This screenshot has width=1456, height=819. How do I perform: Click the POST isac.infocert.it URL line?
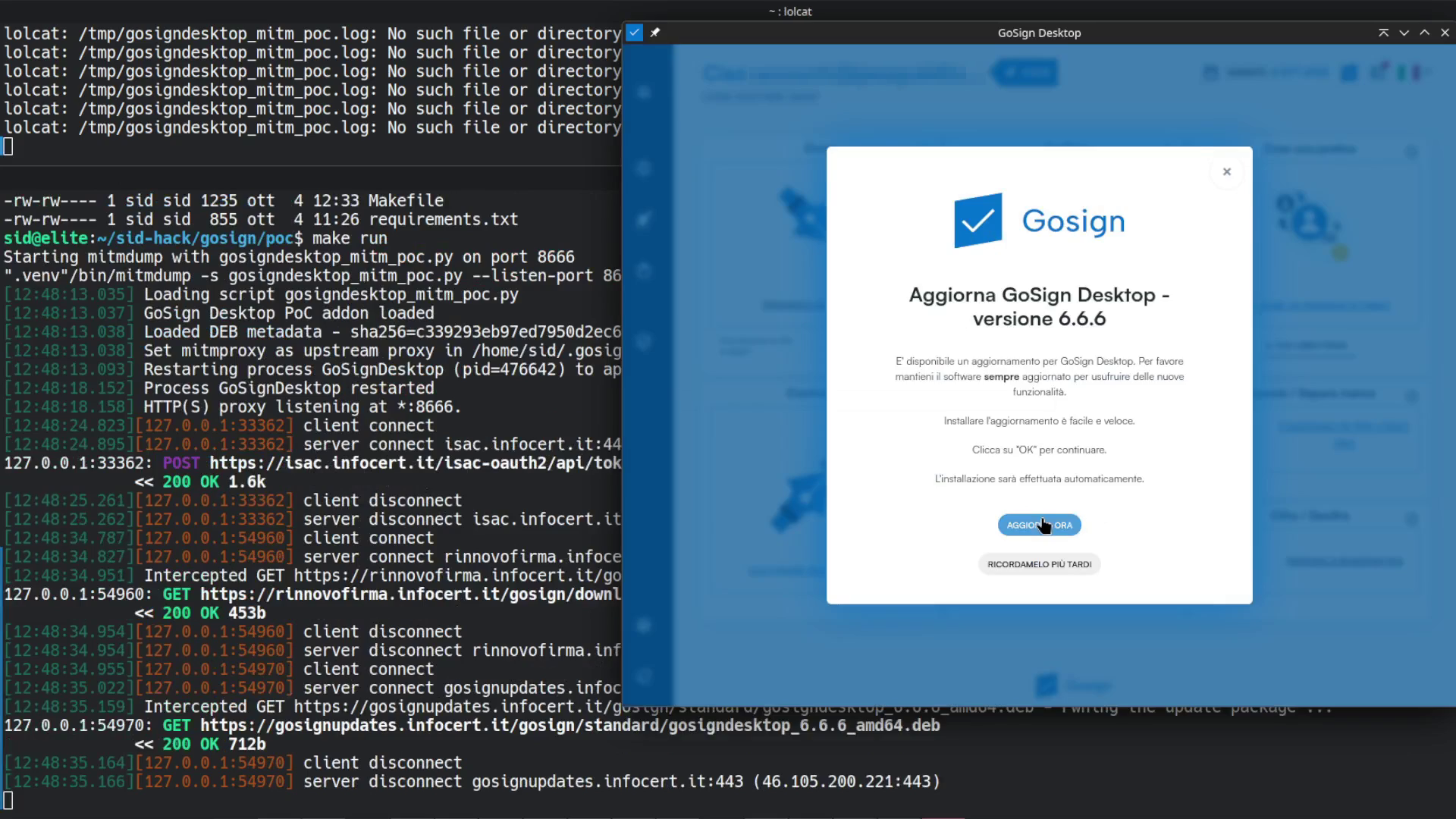[x=415, y=463]
